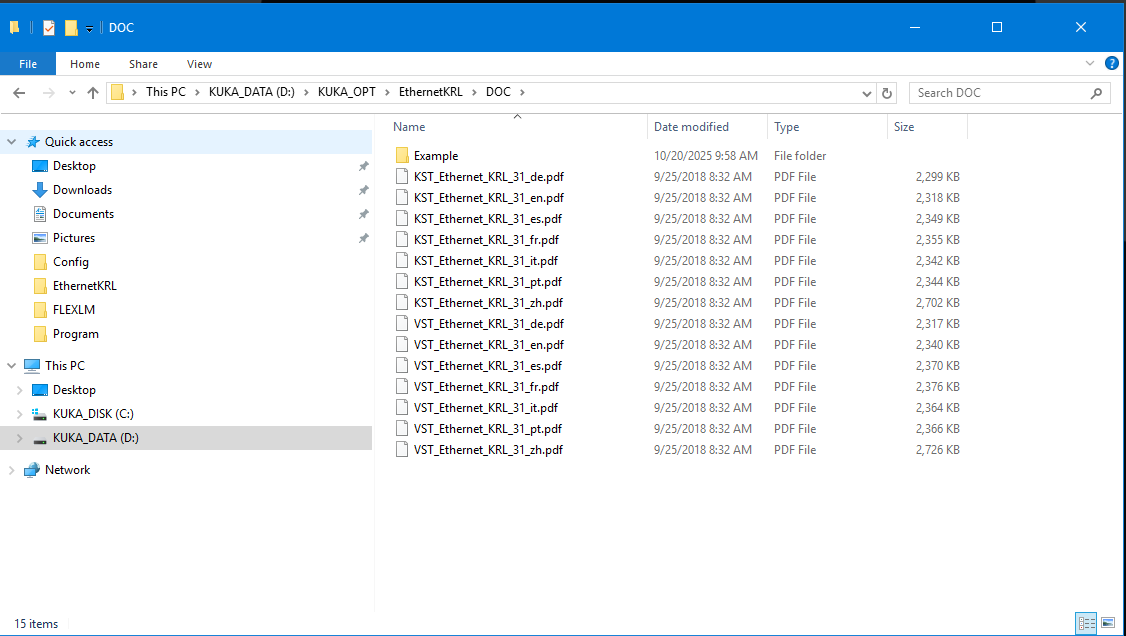Select VST_Ethernet_KRL_31_fr.pdf file icon

click(402, 387)
